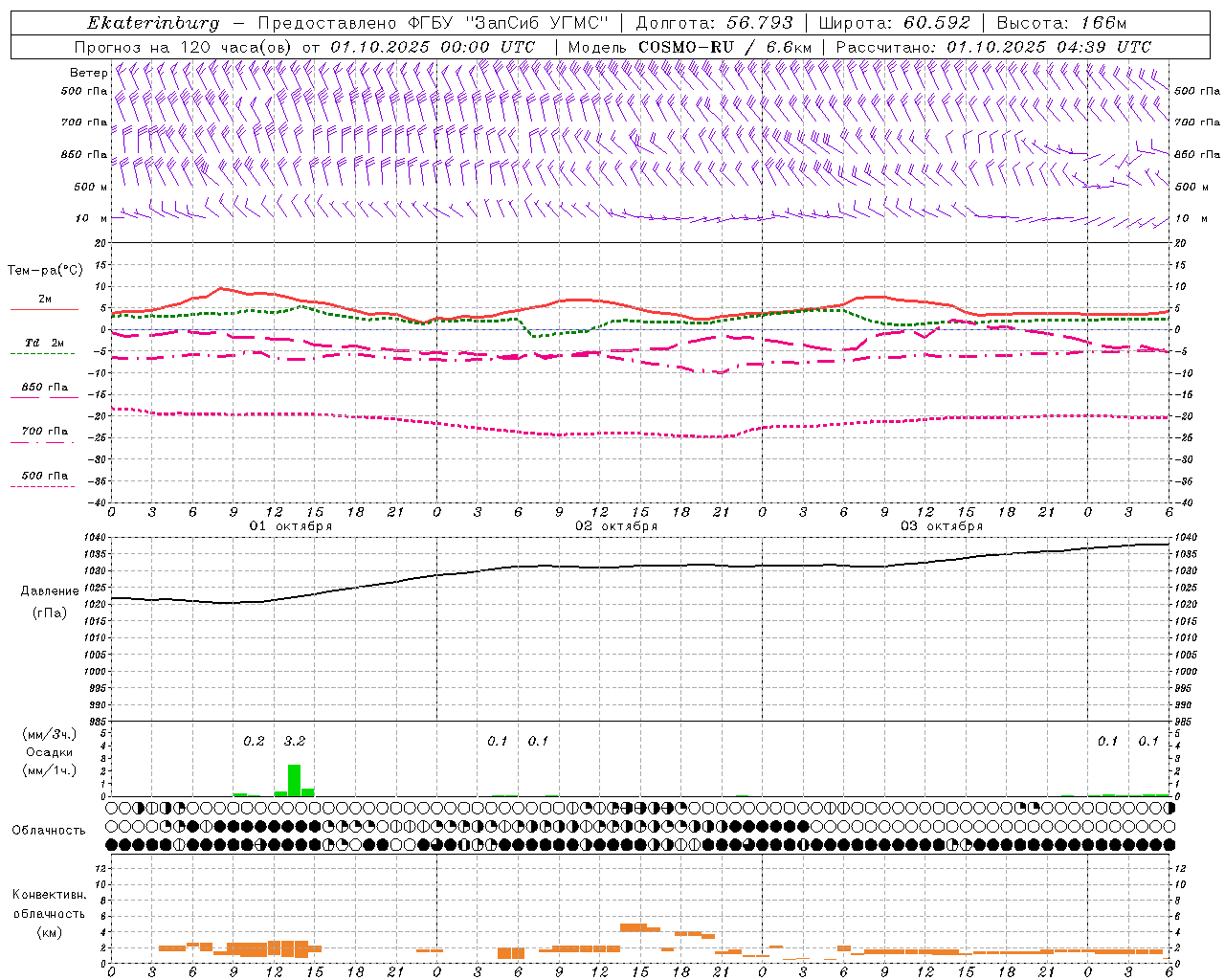Screen dimensions: 1225x980
Task: Select the 700 гПа dash-dot legend entry
Action: (x=44, y=433)
